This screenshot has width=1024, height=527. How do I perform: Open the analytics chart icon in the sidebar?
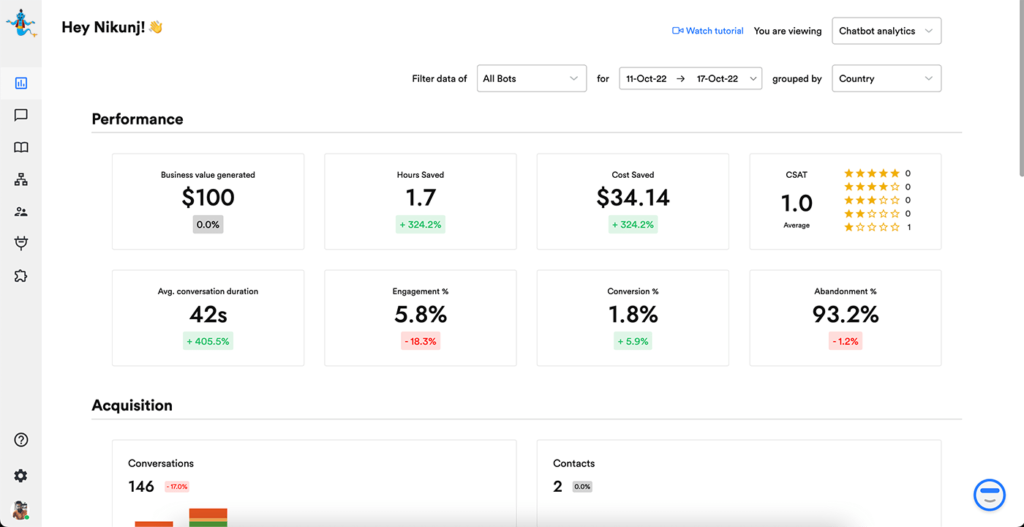coord(21,83)
